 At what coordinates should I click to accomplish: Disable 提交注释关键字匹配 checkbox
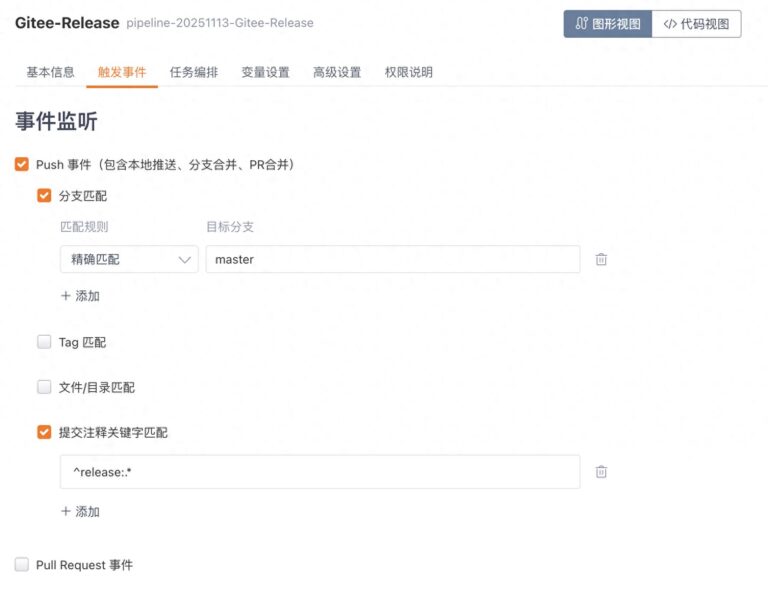(44, 432)
